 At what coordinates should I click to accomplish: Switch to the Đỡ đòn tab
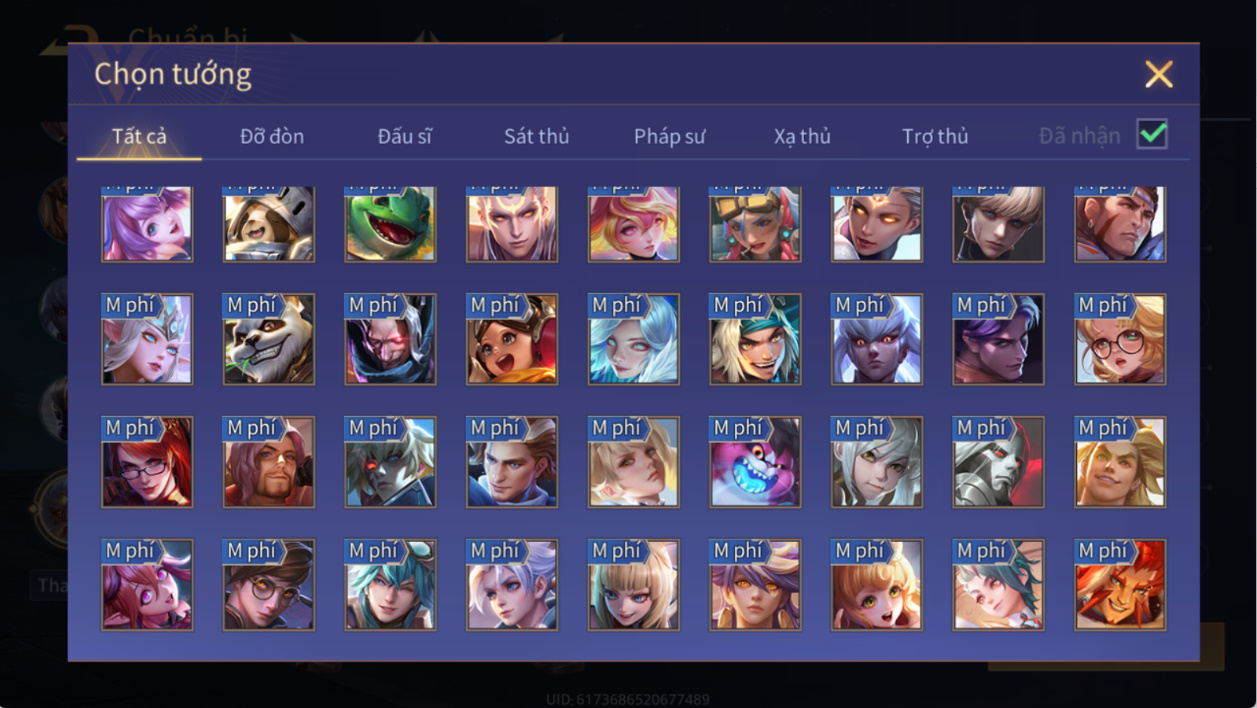[272, 136]
